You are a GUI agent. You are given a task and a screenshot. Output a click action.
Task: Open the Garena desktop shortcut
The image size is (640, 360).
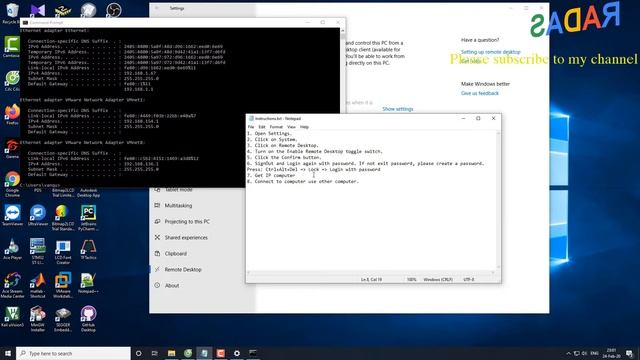(x=12, y=148)
